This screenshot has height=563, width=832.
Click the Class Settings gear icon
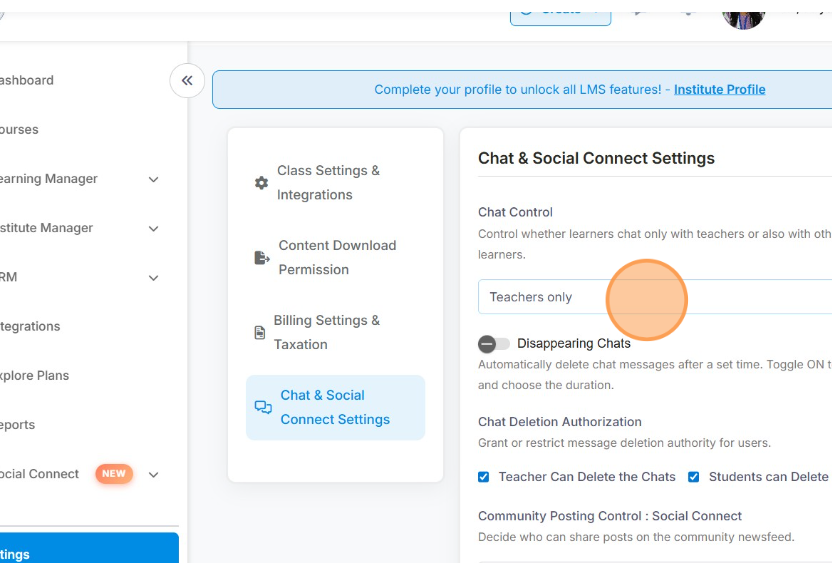261,183
